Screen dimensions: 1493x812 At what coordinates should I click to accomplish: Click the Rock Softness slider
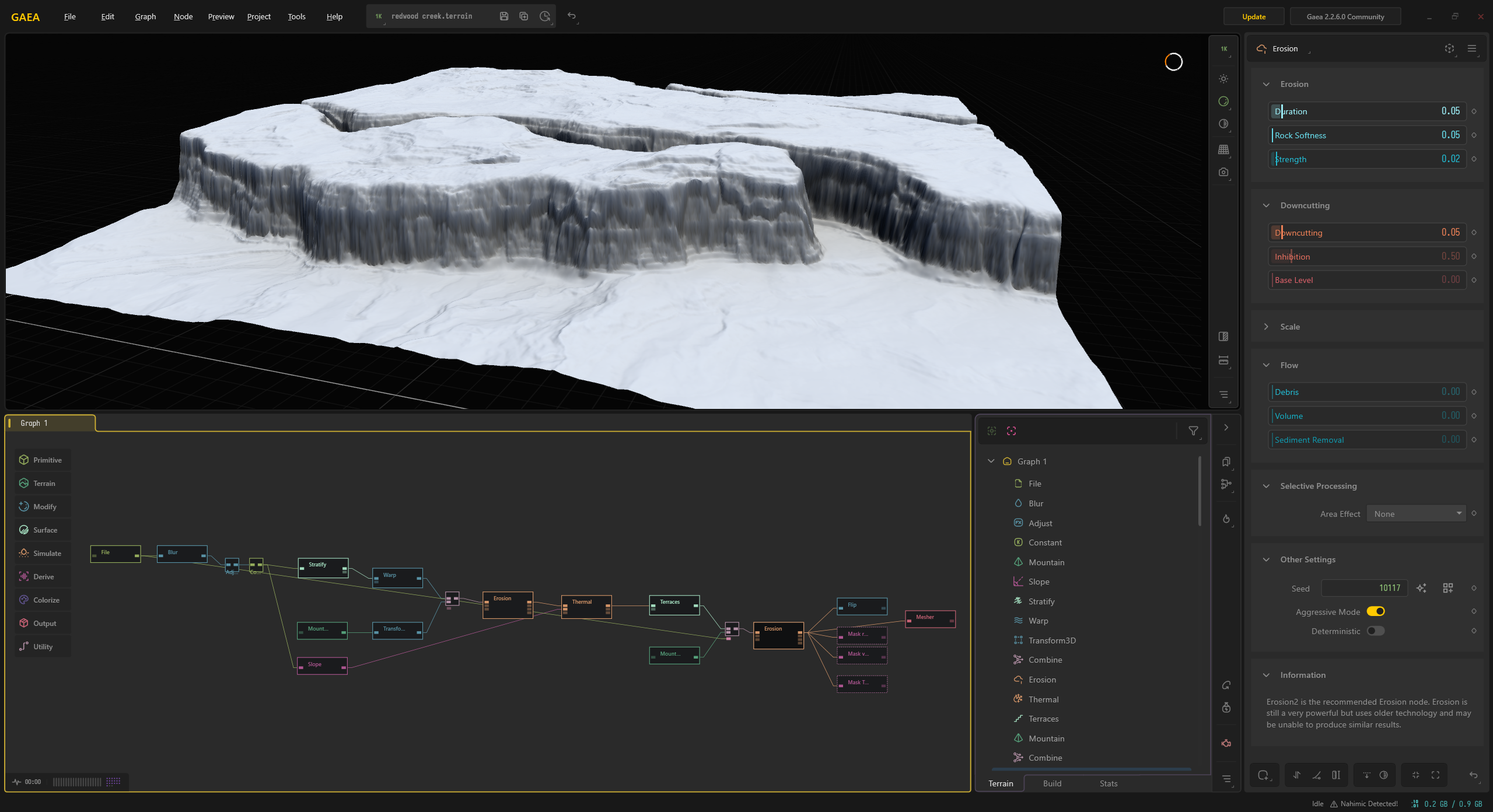(x=1368, y=135)
